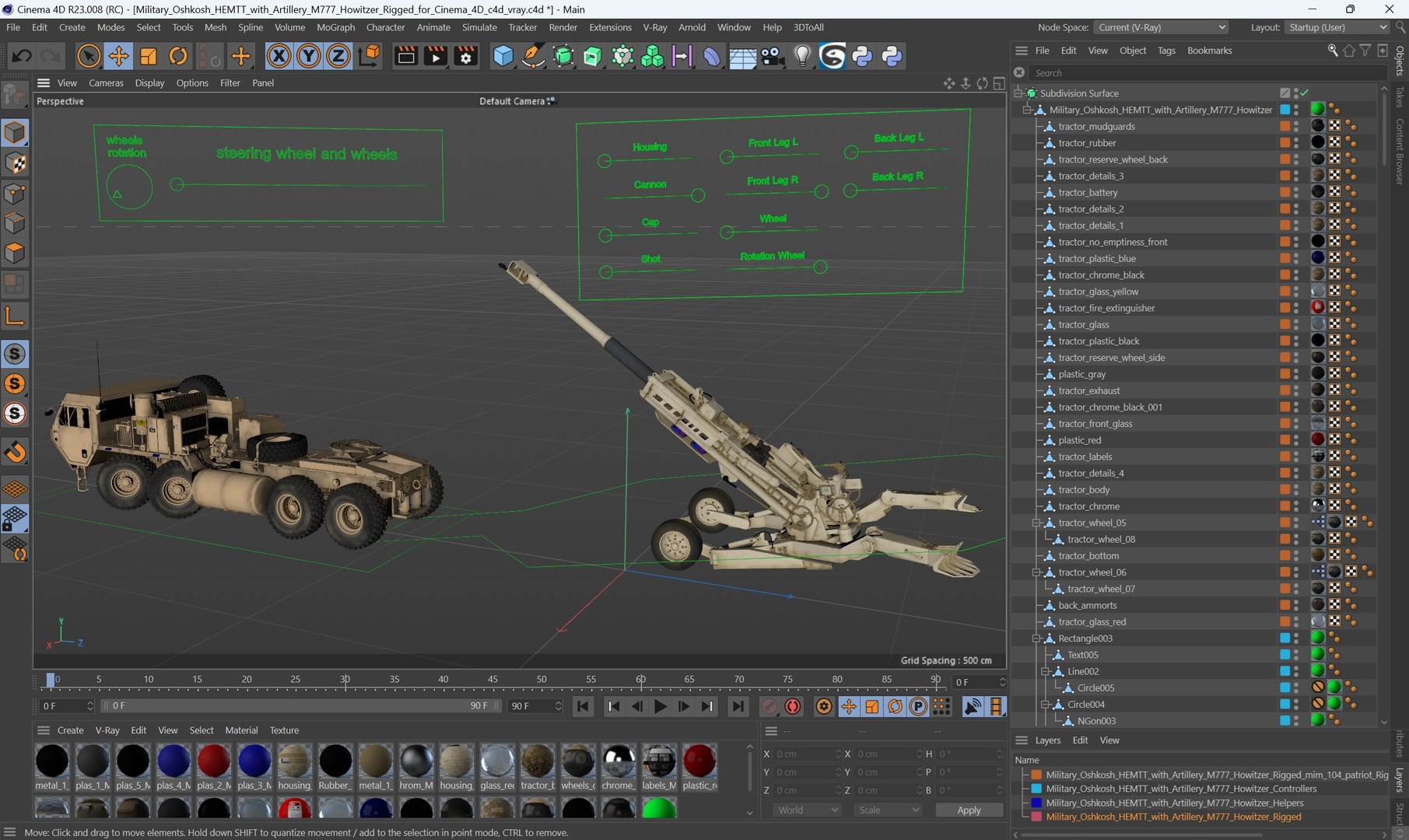The image size is (1409, 840).
Task: Click the Record Active Objects button
Action: (769, 706)
